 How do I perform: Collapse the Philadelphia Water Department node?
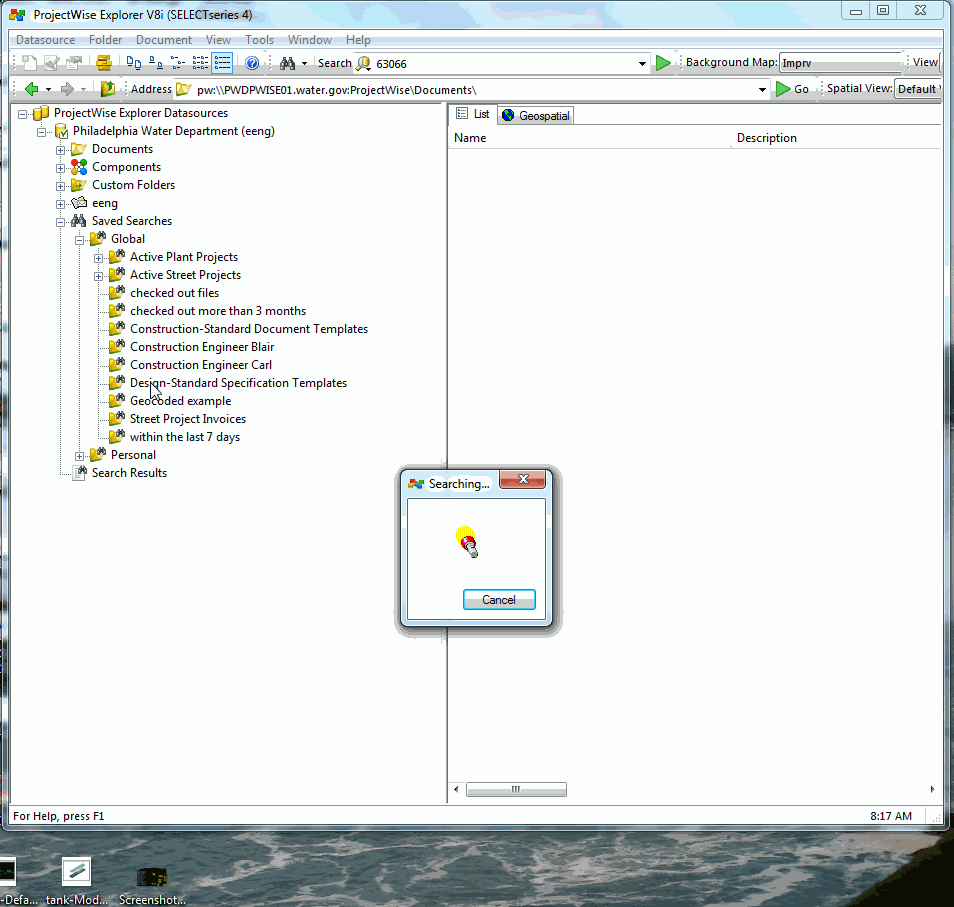click(41, 132)
